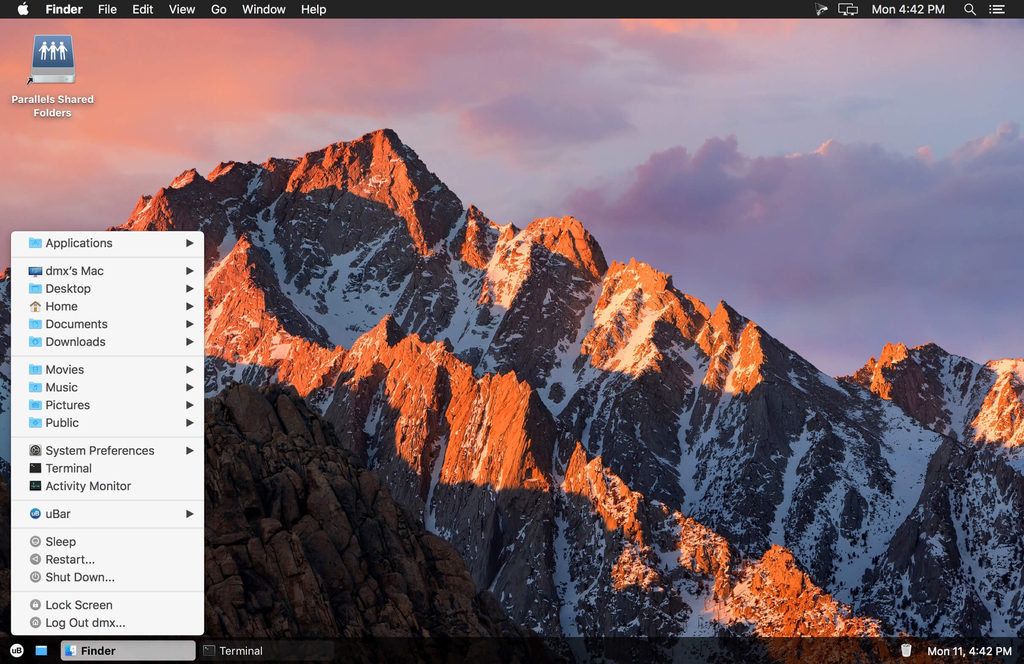Click the uBar menu button in taskbar

point(16,650)
